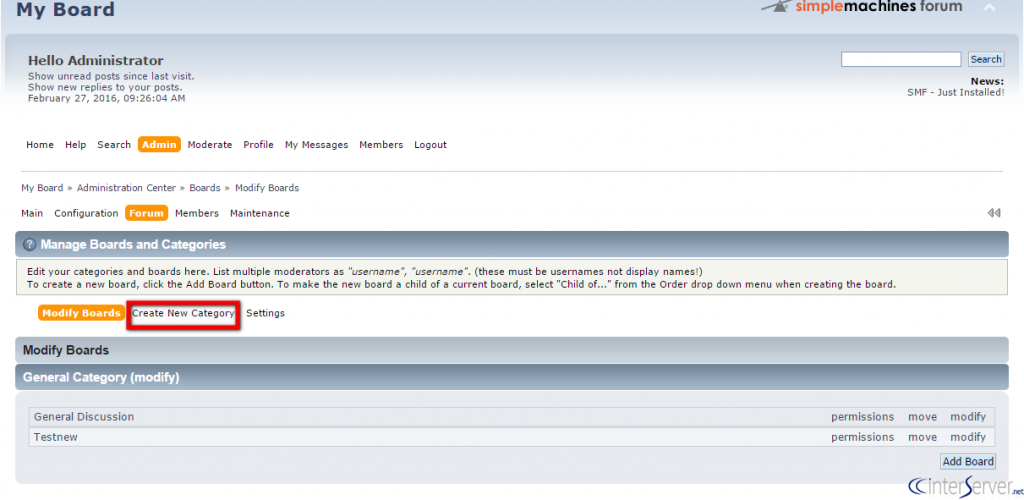Open the Home menu item

[x=40, y=145]
